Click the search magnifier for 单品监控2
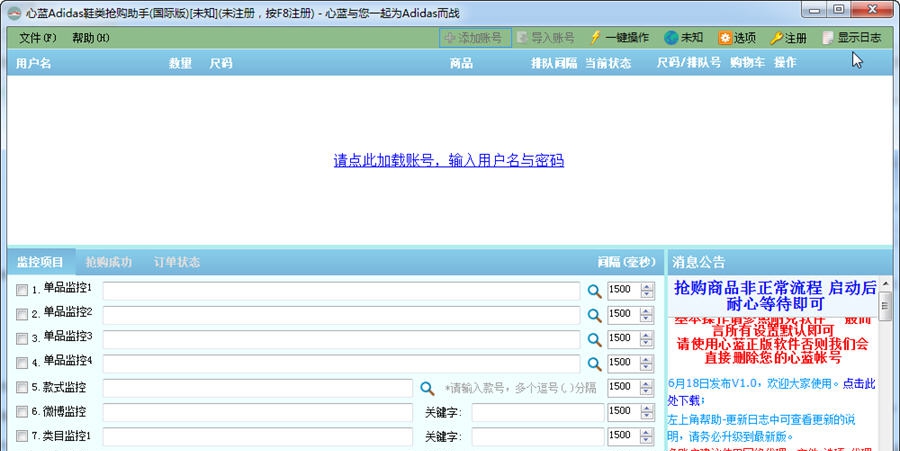 594,315
